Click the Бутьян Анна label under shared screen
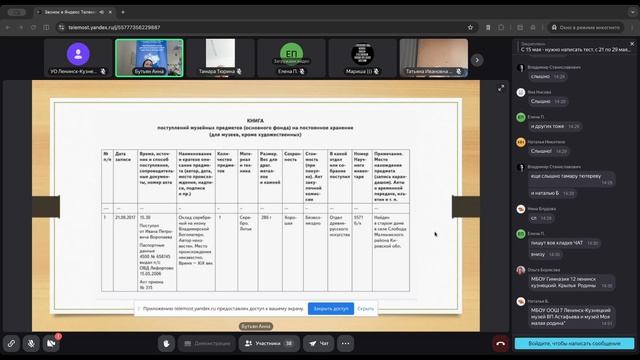The height and width of the screenshot is (360, 640). (x=256, y=326)
